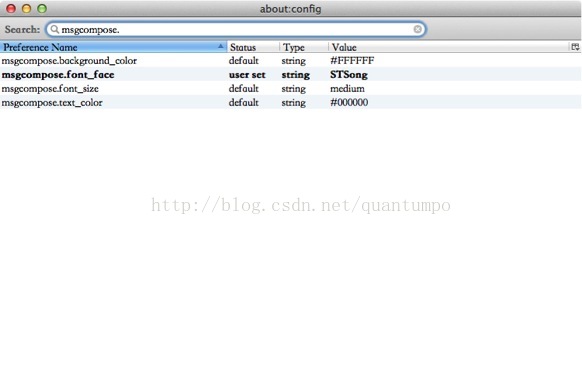Clear the search field with the X icon
This screenshot has height=388, width=582.
tap(418, 29)
